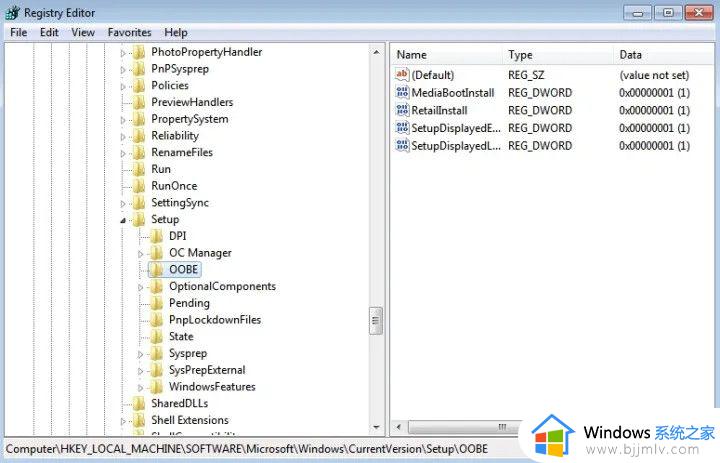Click the REG_SZ type cell

tap(526, 75)
